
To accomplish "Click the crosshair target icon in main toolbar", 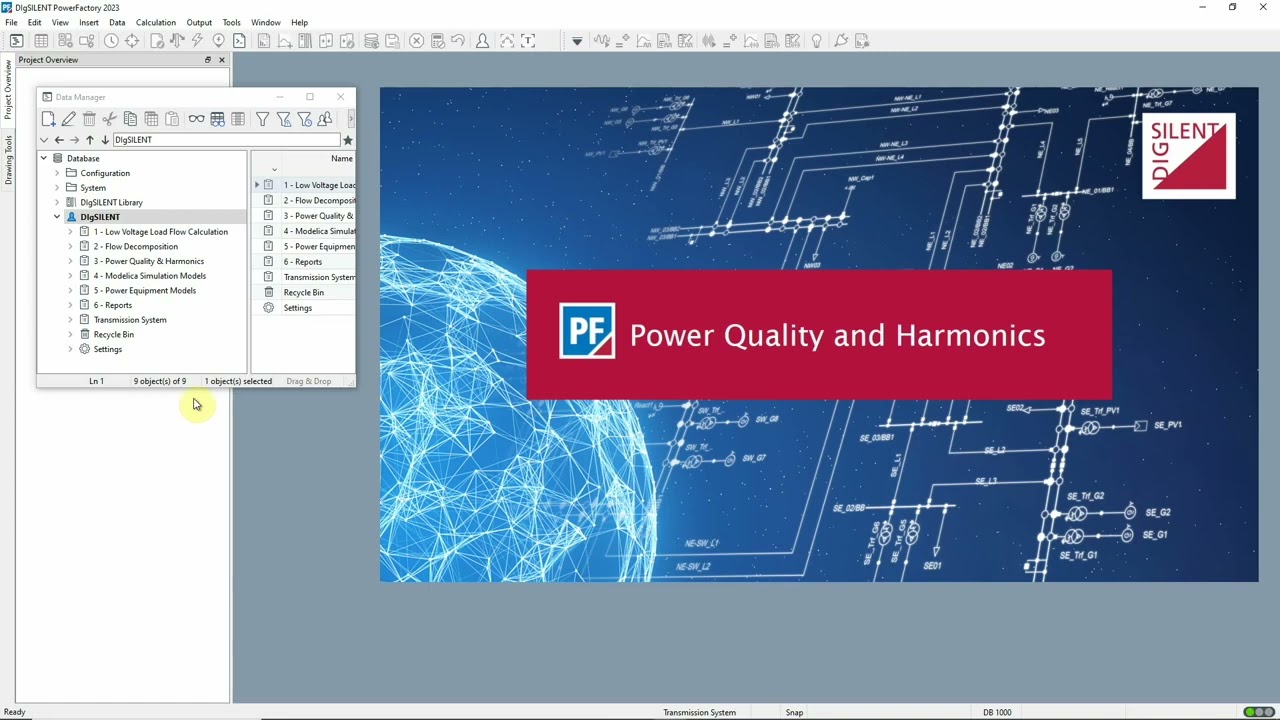I will click(x=132, y=41).
